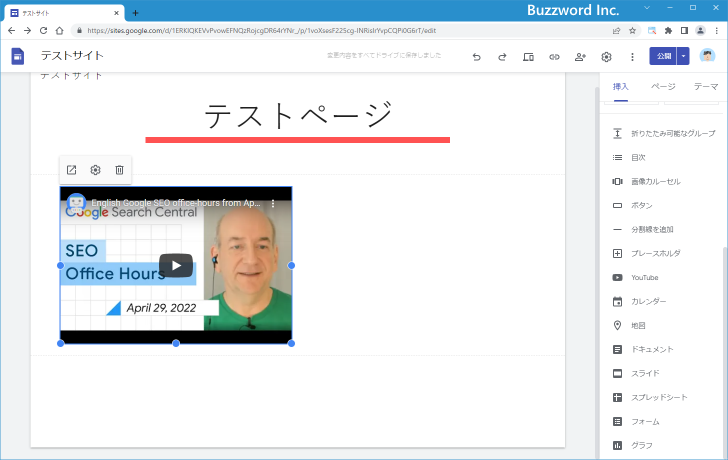Click the tab search chevron in title bar
Image resolution: width=728 pixels, height=460 pixels.
[x=647, y=8]
